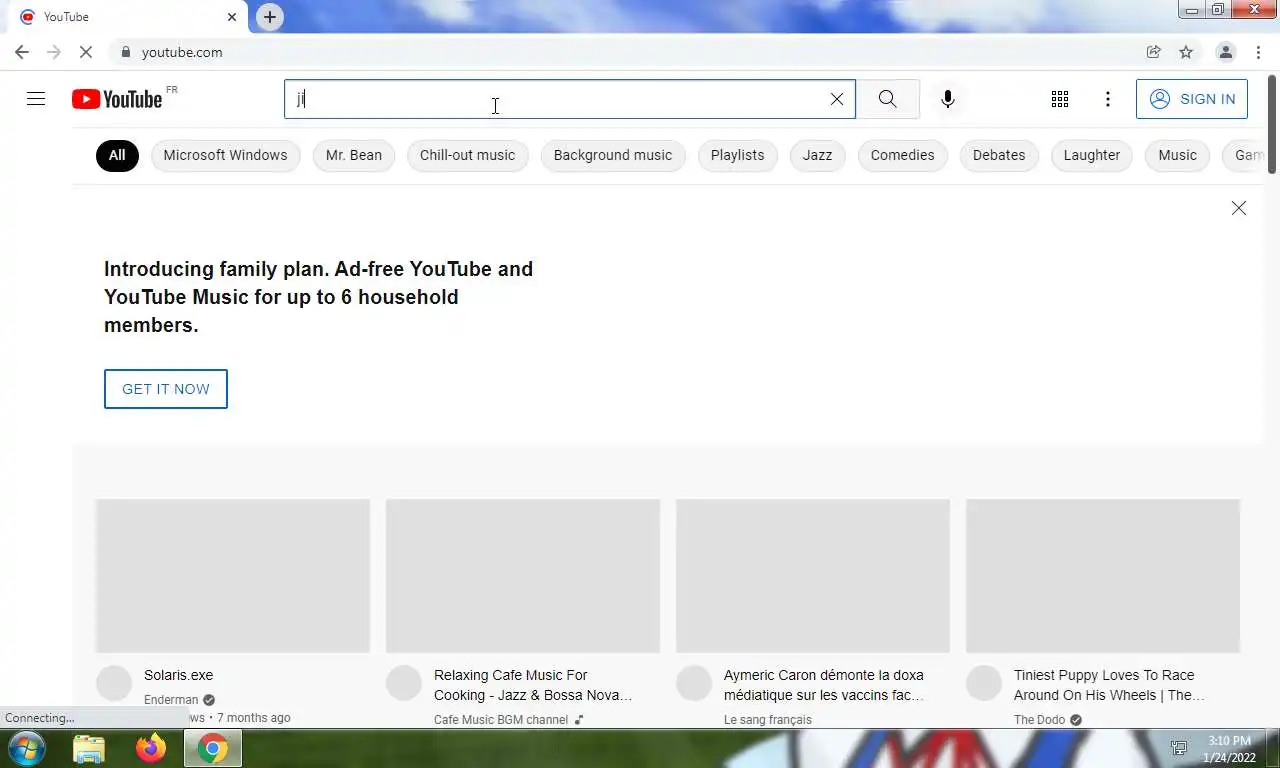The image size is (1280, 768).
Task: Click channel avatar beside Solaris.exe
Action: click(x=114, y=684)
